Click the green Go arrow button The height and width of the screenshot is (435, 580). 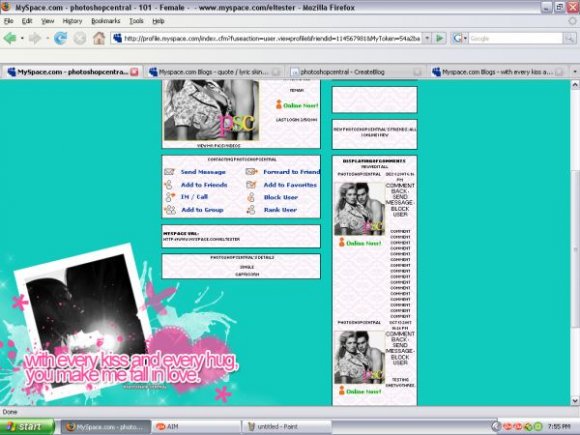tap(439, 38)
